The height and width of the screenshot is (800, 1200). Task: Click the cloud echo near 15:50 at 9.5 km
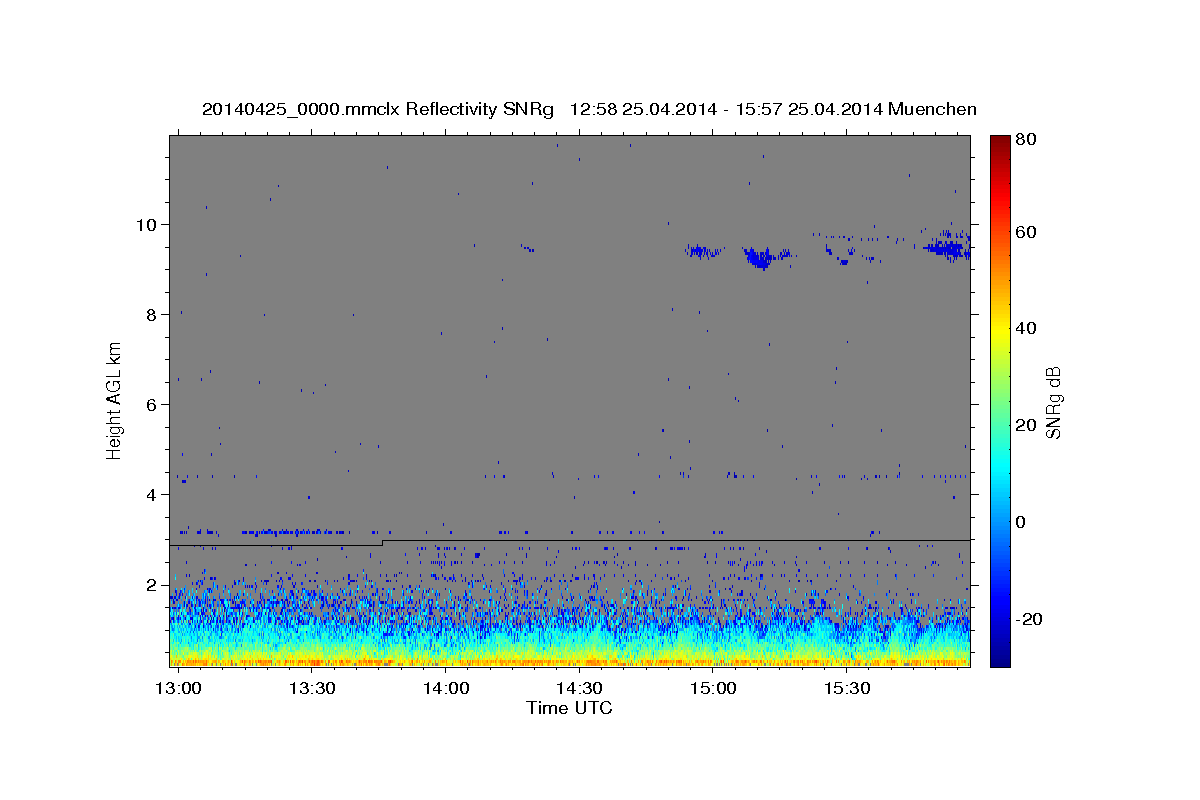947,246
